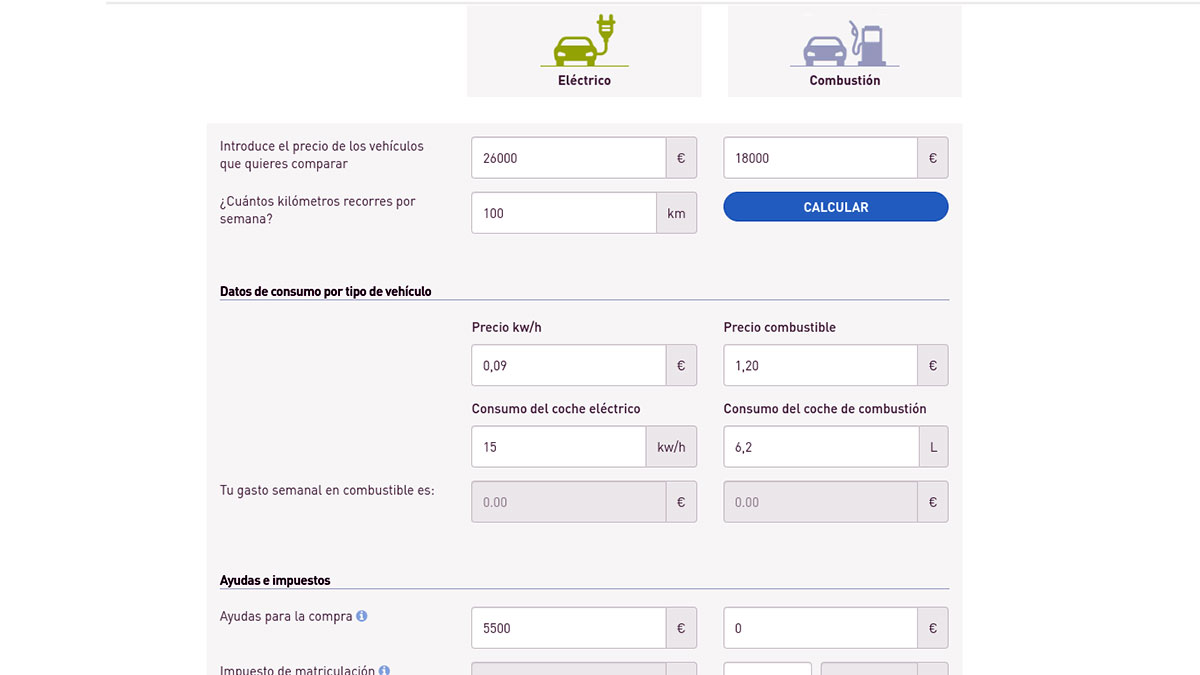Click disabled combustion weekly fuel cost field

tap(820, 502)
